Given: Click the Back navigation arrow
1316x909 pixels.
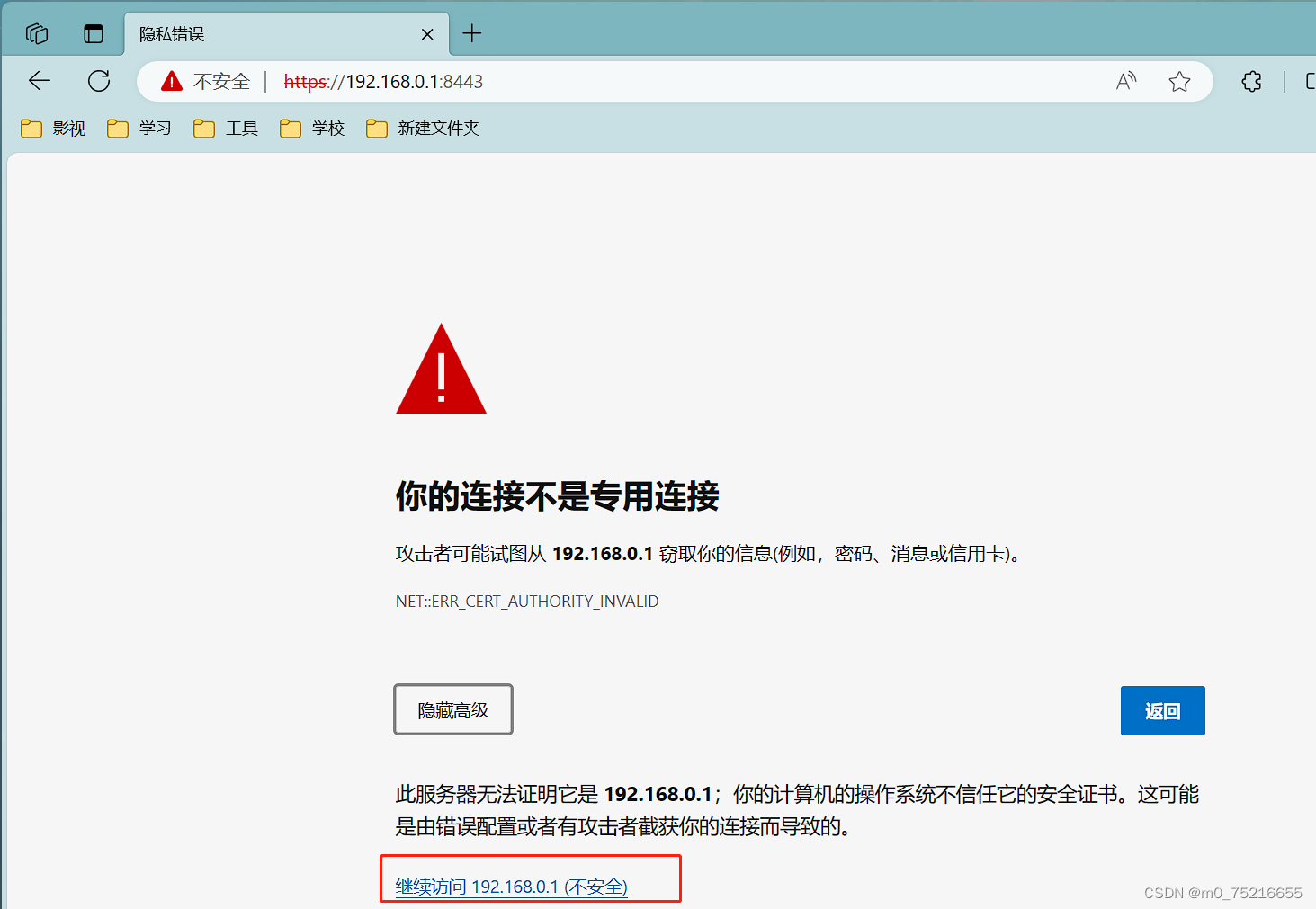Looking at the screenshot, I should pos(39,81).
